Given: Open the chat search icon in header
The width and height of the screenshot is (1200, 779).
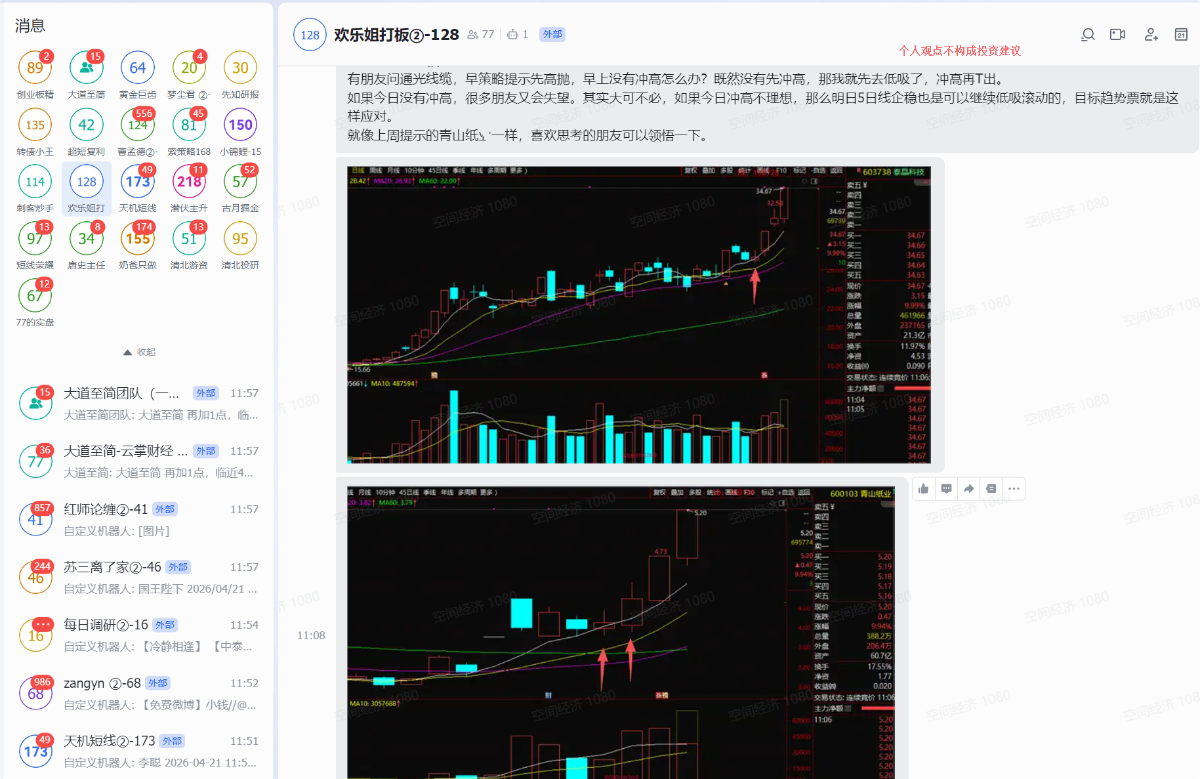Looking at the screenshot, I should (x=1088, y=35).
